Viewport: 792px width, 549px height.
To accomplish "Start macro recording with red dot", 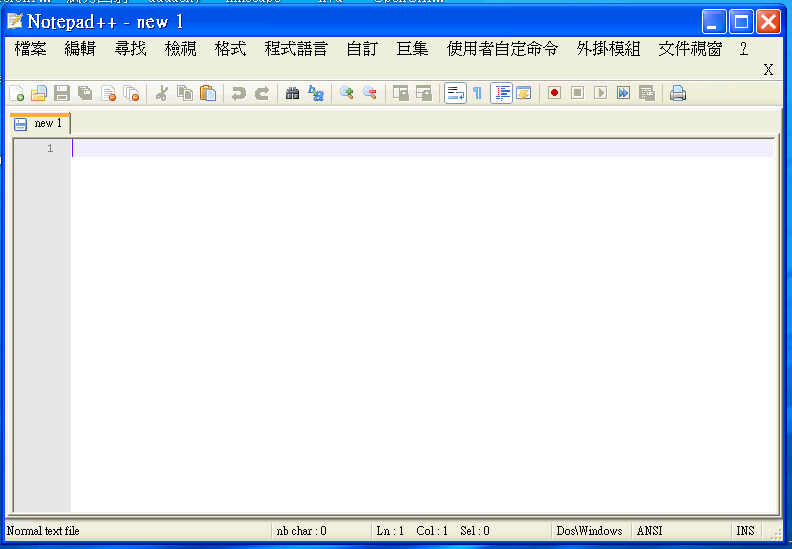I will [554, 93].
